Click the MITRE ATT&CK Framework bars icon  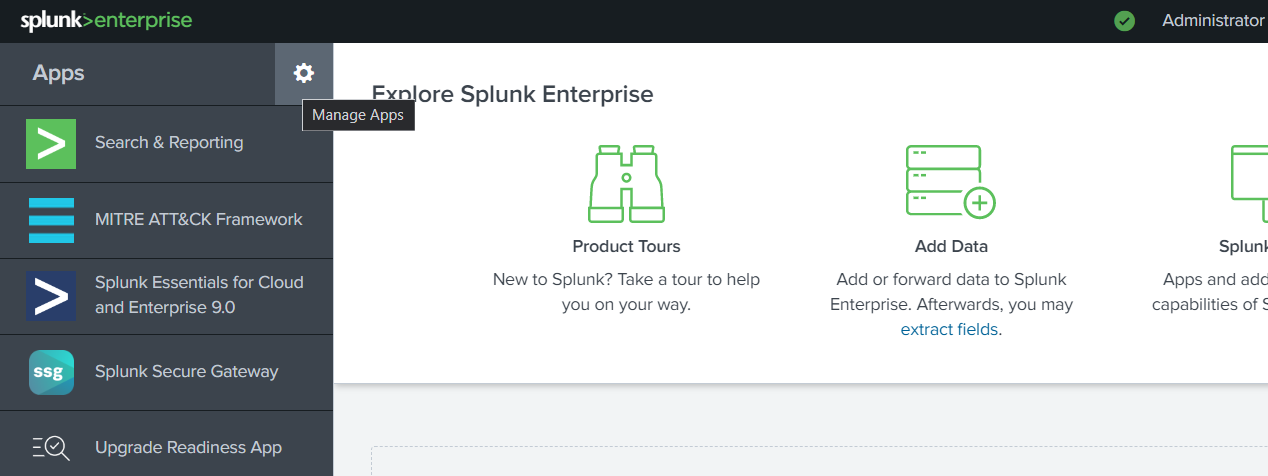(51, 220)
